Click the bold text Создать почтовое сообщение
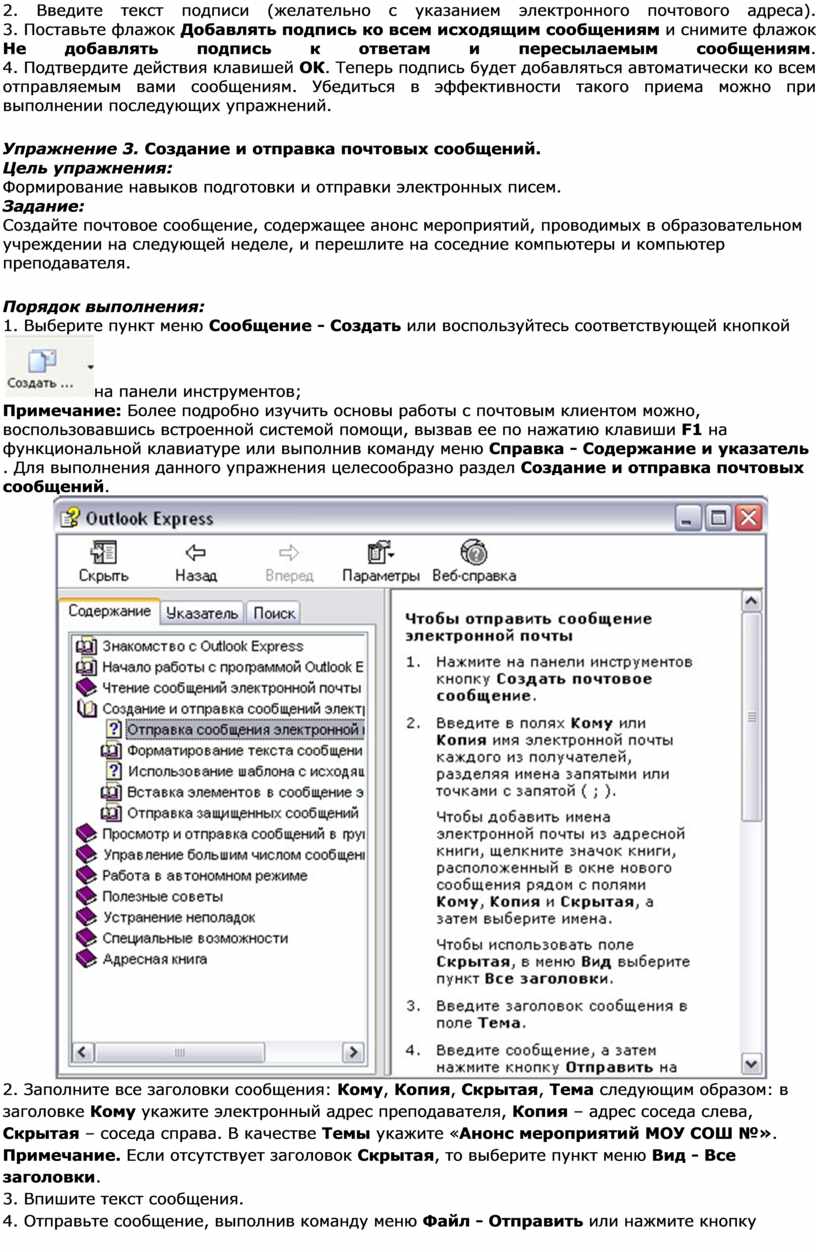The image size is (816, 1252). 544,687
